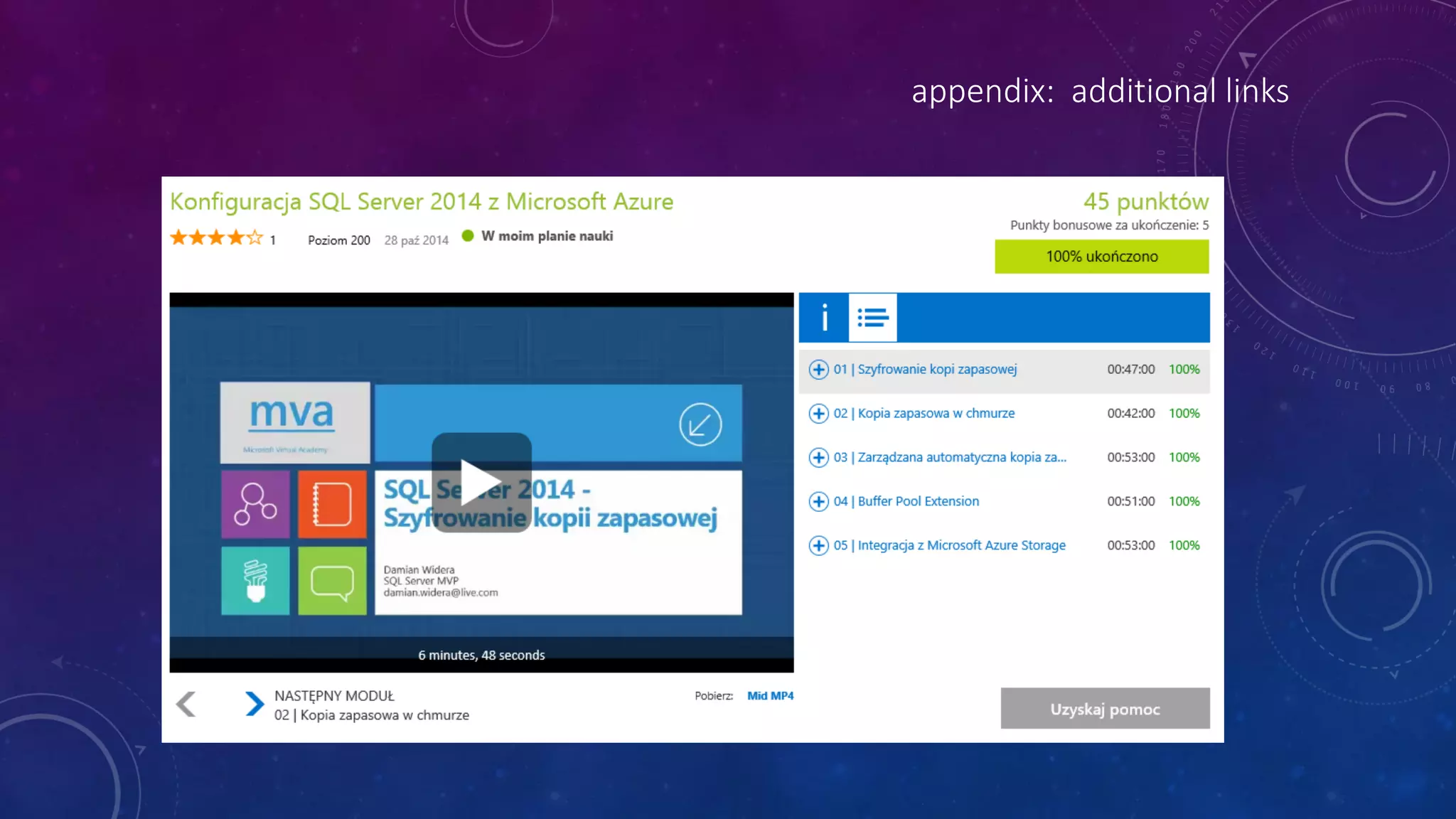Rate the course with five stars
Image resolution: width=1456 pixels, height=819 pixels.
(255, 238)
